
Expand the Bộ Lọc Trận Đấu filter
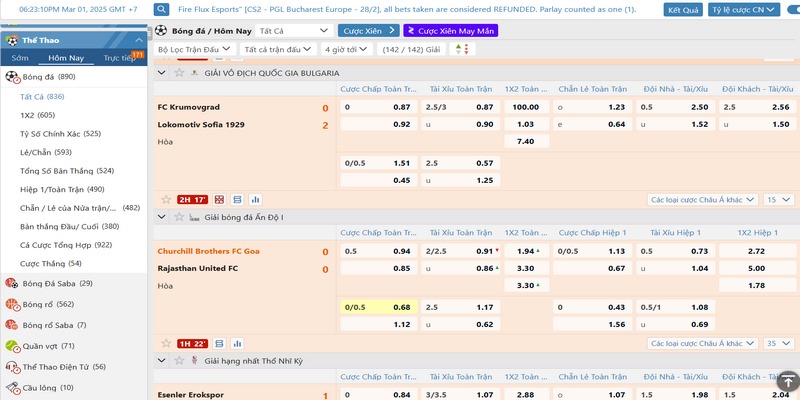195,48
